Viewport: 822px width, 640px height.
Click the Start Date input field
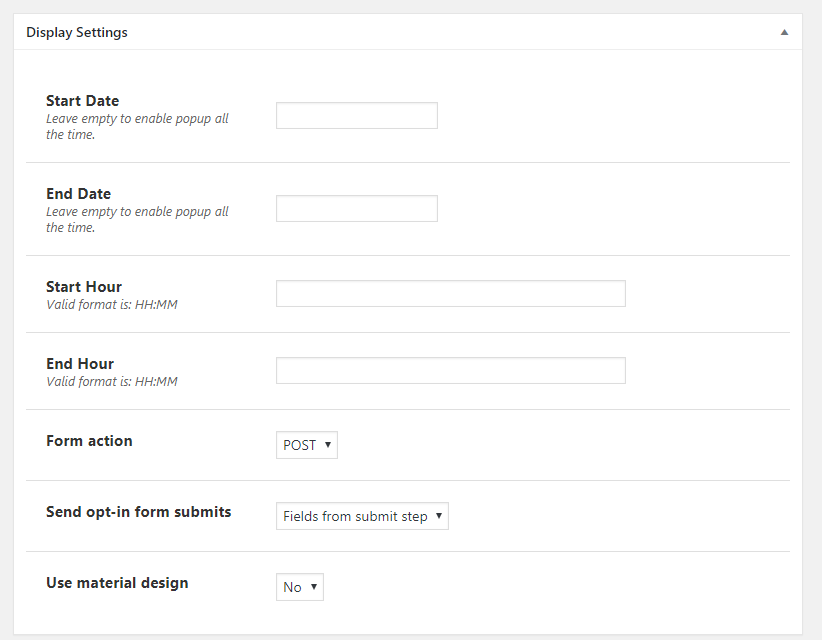pos(356,116)
